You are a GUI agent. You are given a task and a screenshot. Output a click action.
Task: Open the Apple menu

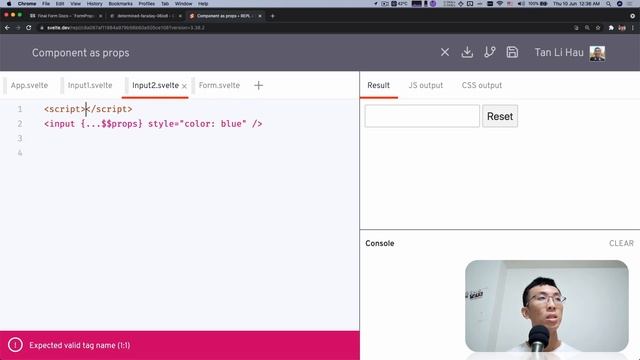pos(9,4)
